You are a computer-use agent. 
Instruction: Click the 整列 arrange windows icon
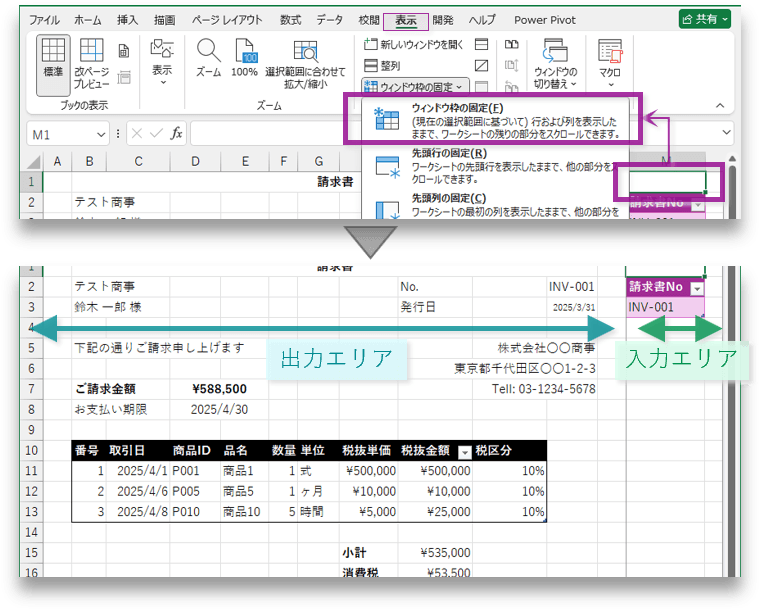click(382, 66)
